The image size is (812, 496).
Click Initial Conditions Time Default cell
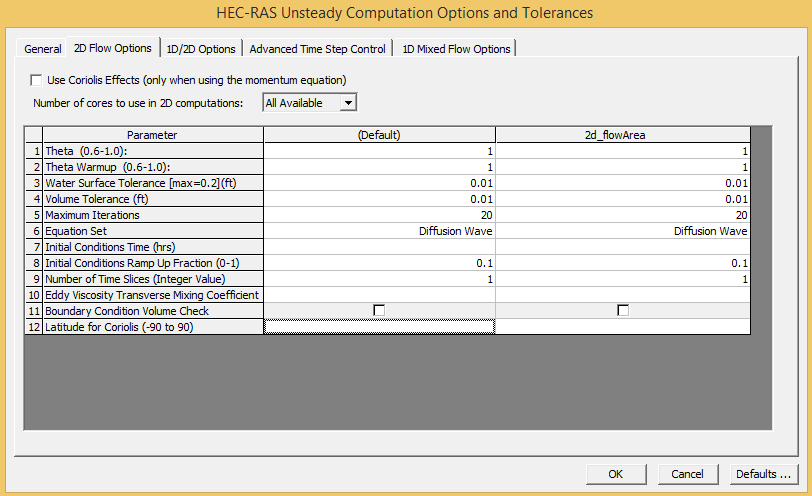click(379, 247)
